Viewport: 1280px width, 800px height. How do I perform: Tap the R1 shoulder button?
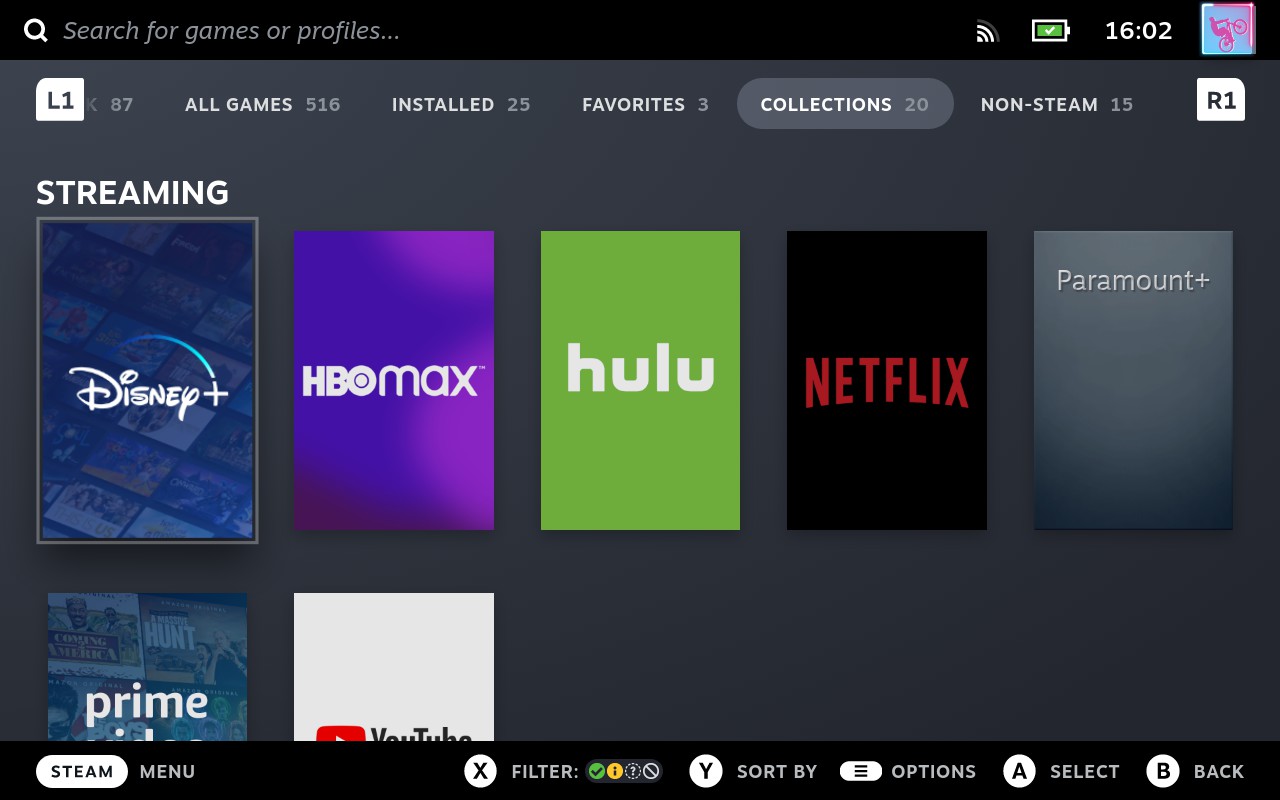click(1221, 100)
